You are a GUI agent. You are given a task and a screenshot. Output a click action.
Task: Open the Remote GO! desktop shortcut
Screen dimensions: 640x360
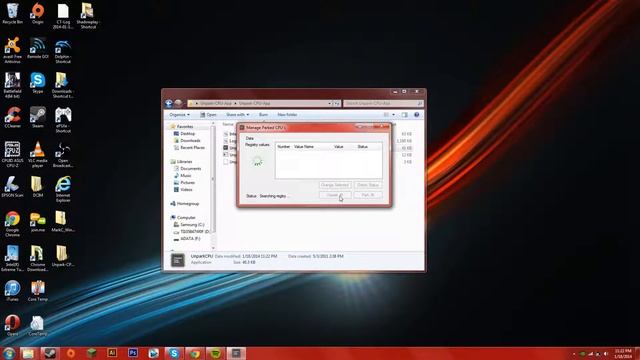click(38, 48)
